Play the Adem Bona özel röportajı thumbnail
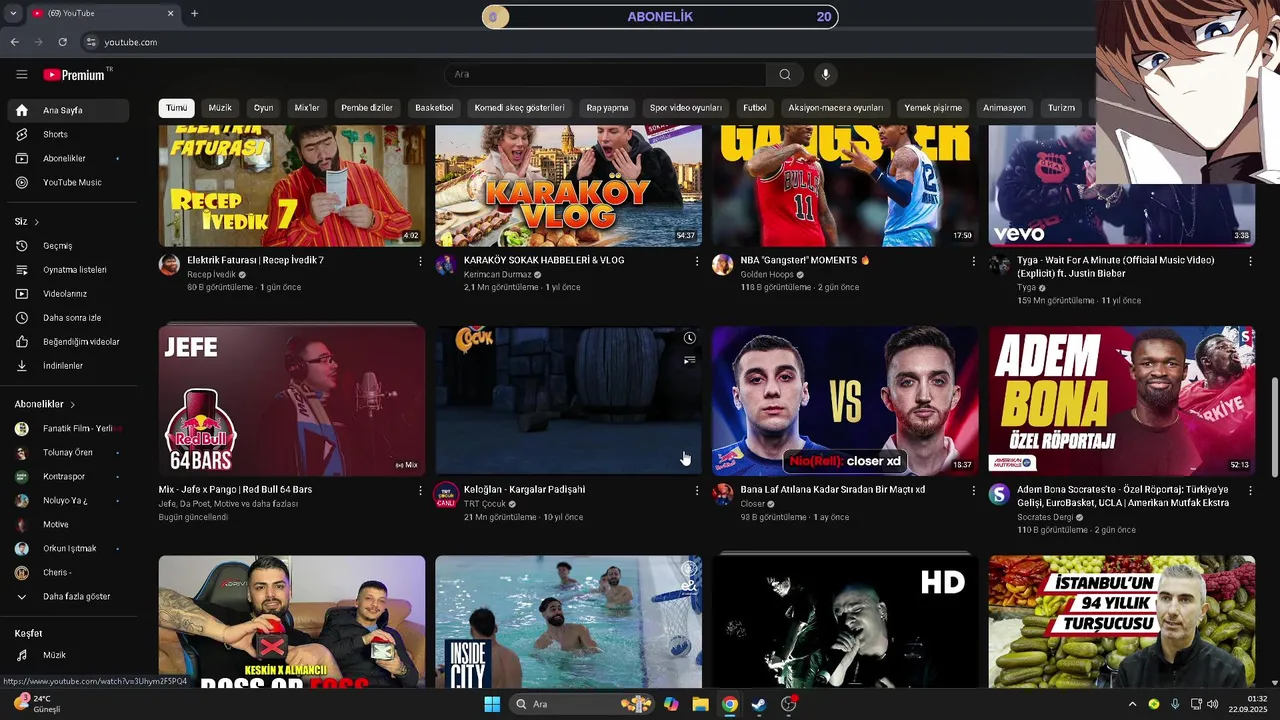Screen dimensions: 1280x720 (1122, 400)
